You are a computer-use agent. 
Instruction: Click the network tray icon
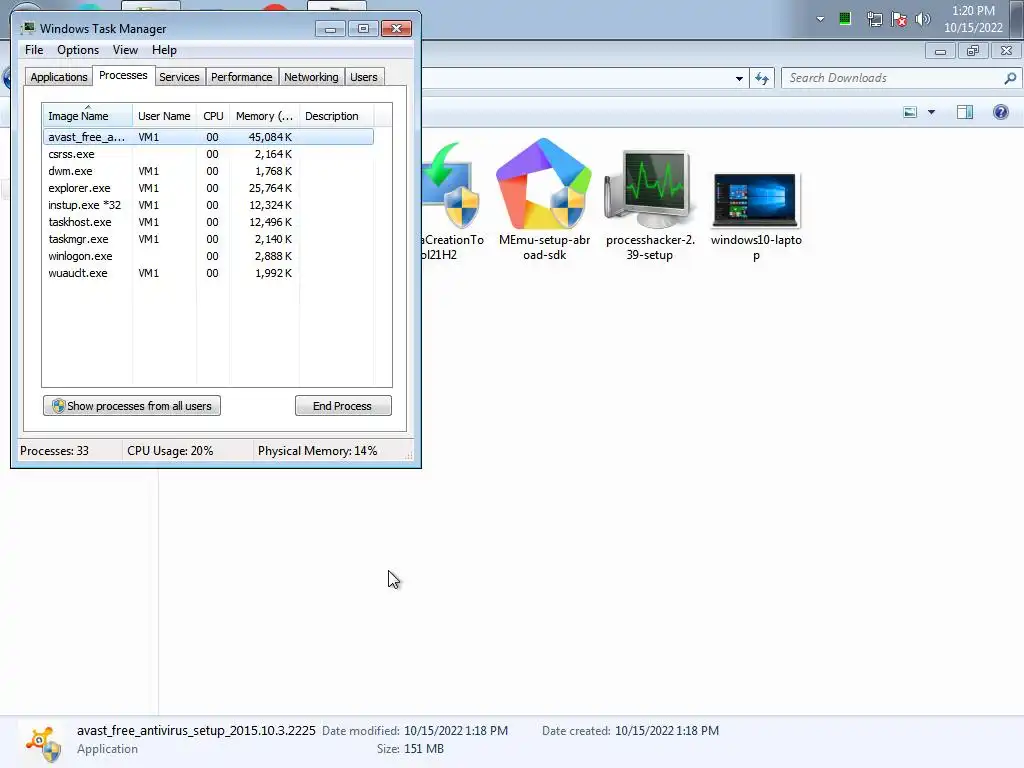coord(874,19)
